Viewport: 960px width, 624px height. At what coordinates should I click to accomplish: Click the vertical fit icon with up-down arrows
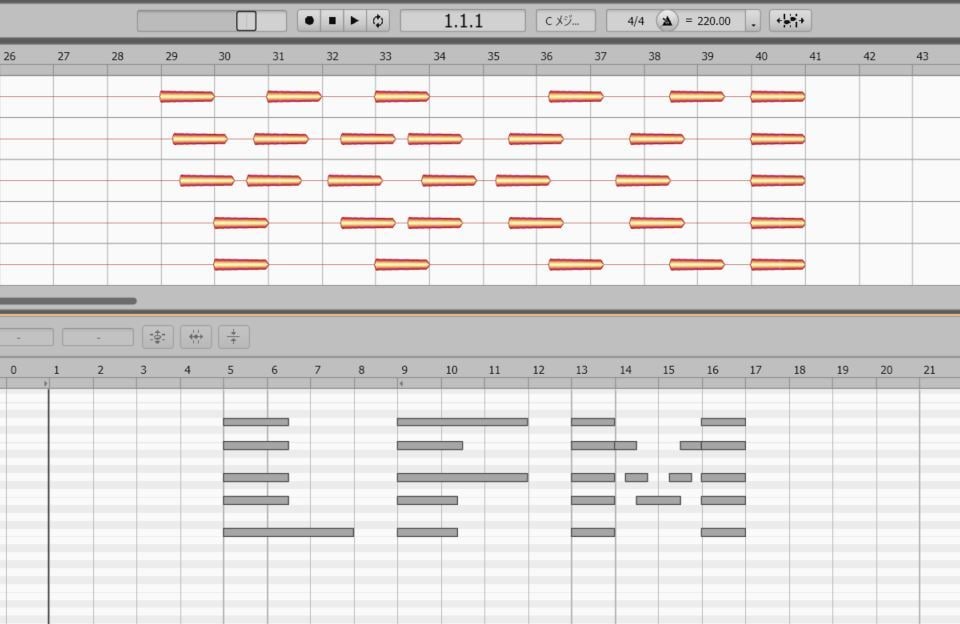[157, 337]
